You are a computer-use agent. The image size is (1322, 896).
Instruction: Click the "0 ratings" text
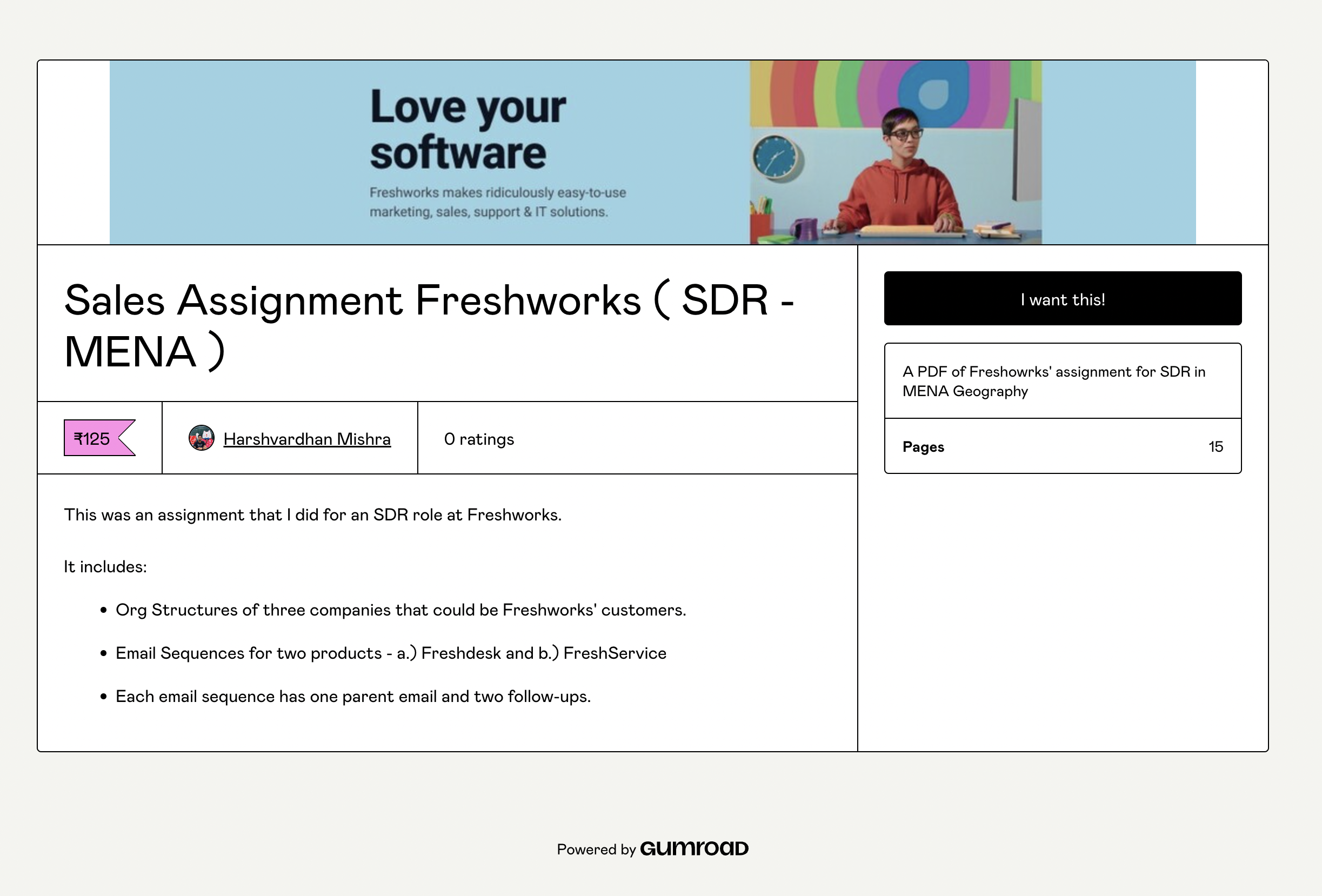(x=478, y=439)
